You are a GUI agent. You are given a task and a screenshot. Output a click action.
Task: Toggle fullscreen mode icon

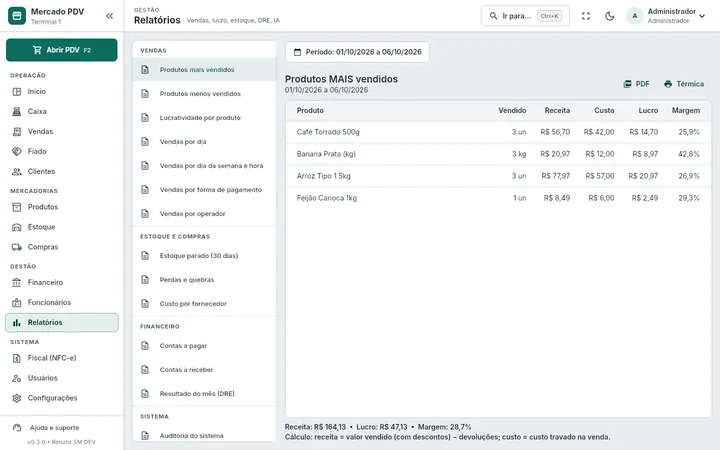coord(585,16)
